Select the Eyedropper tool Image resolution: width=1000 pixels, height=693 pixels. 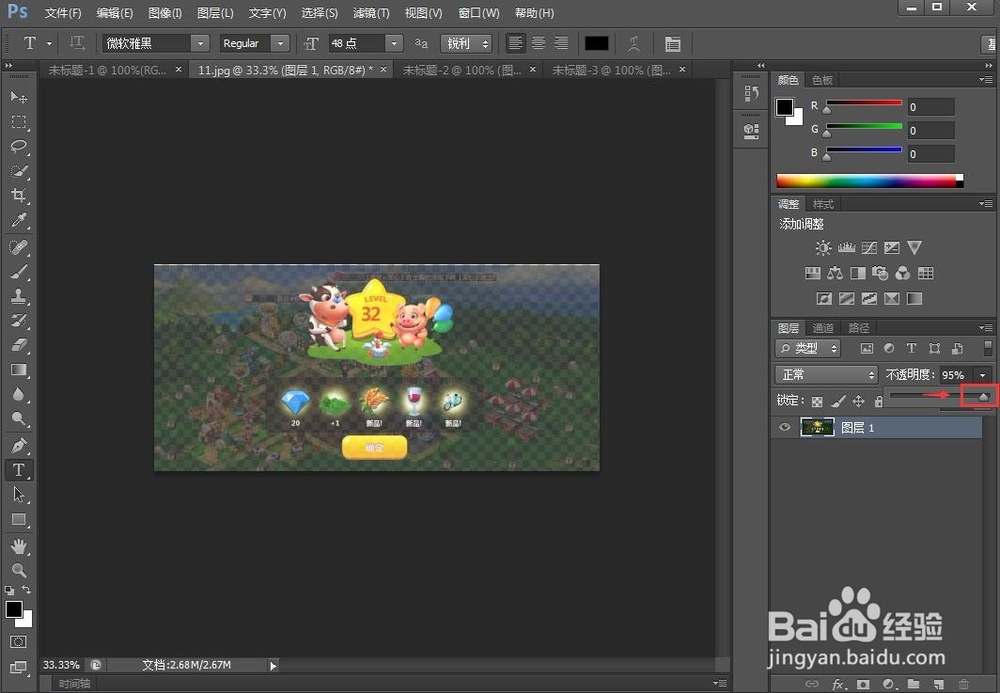coord(18,221)
